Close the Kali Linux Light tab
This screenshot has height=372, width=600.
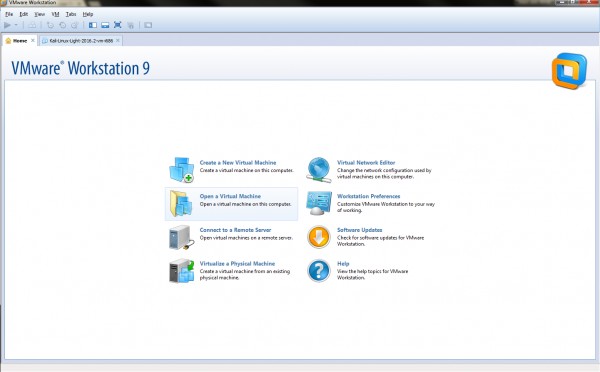117,41
